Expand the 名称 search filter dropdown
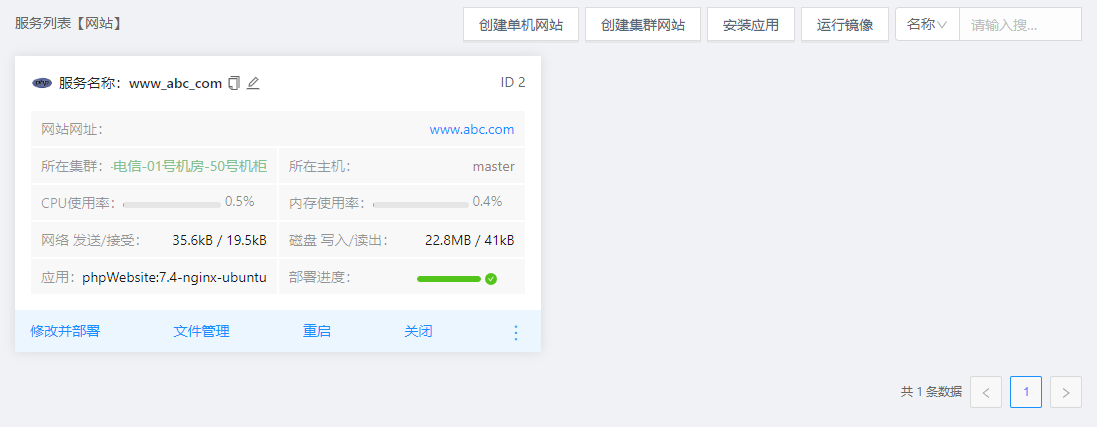Image resolution: width=1097 pixels, height=427 pixels. coord(927,25)
